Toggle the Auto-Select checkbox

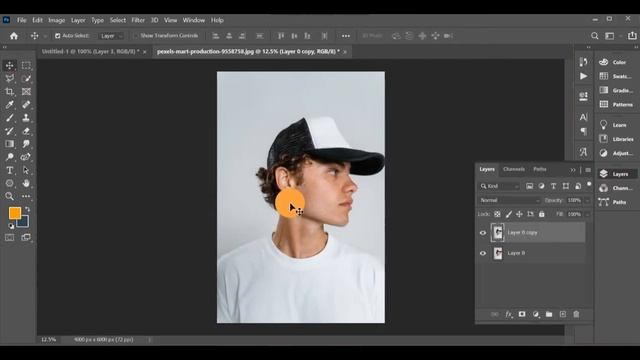coord(58,36)
